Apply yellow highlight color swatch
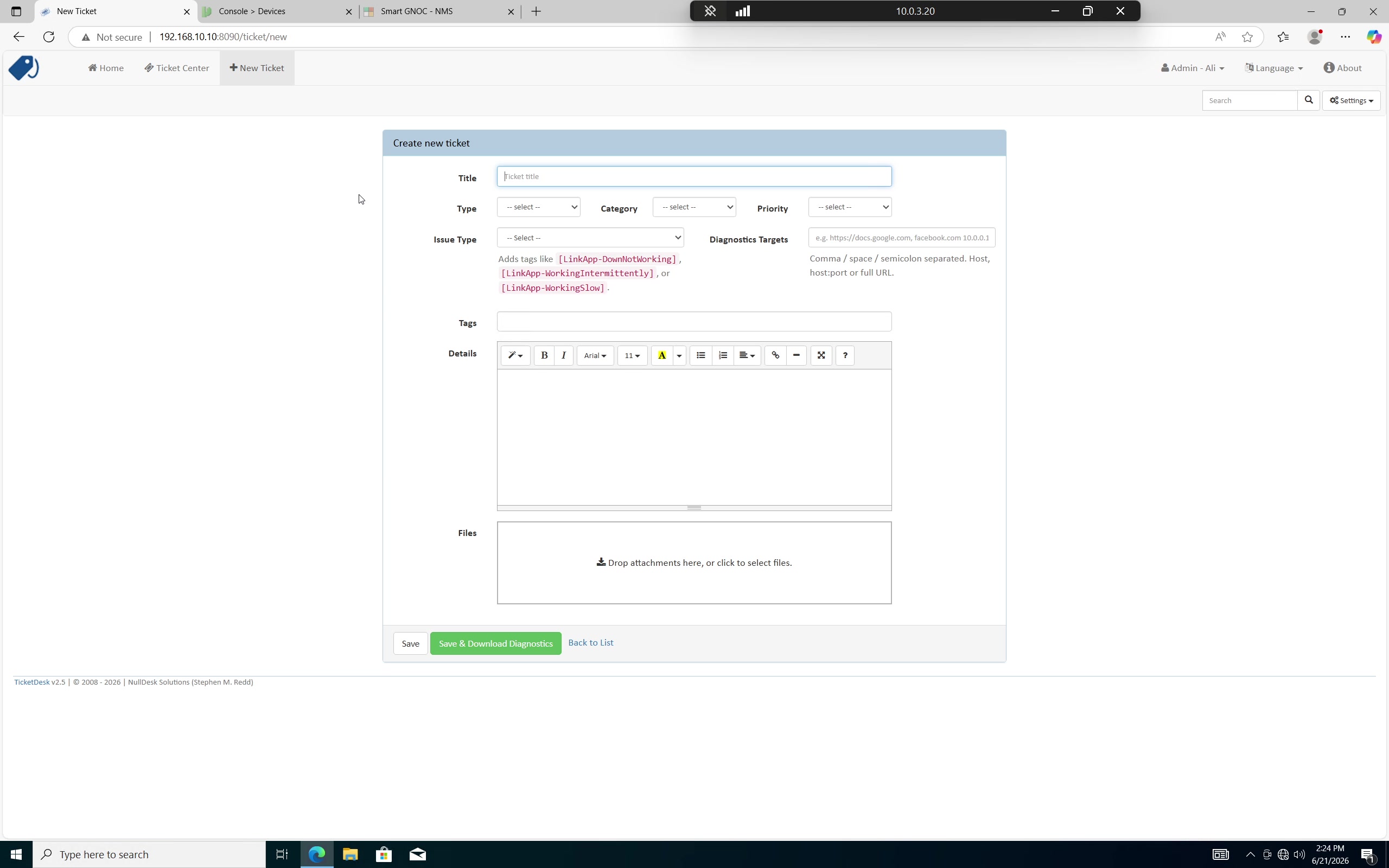Image resolution: width=1389 pixels, height=868 pixels. (662, 355)
